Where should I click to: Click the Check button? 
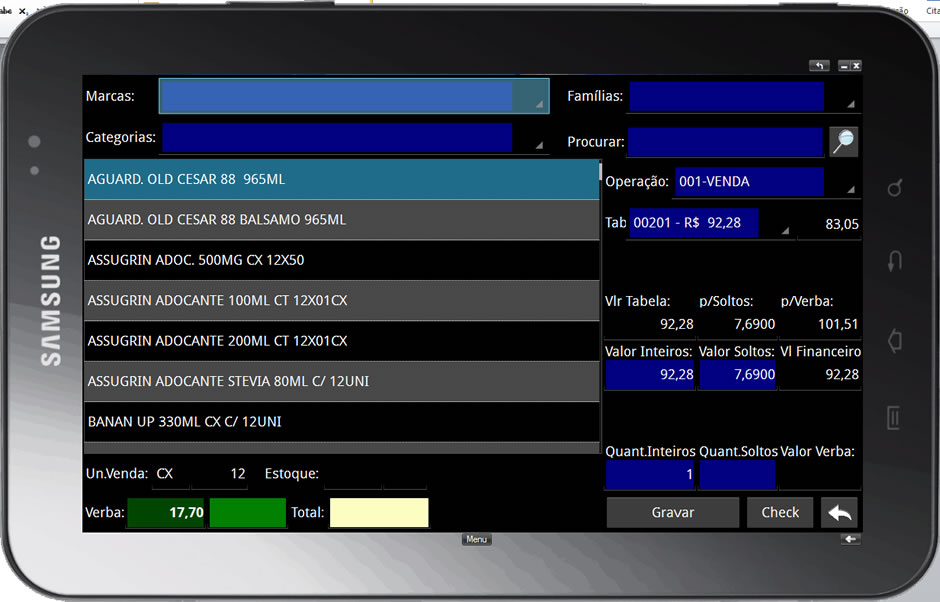click(780, 513)
